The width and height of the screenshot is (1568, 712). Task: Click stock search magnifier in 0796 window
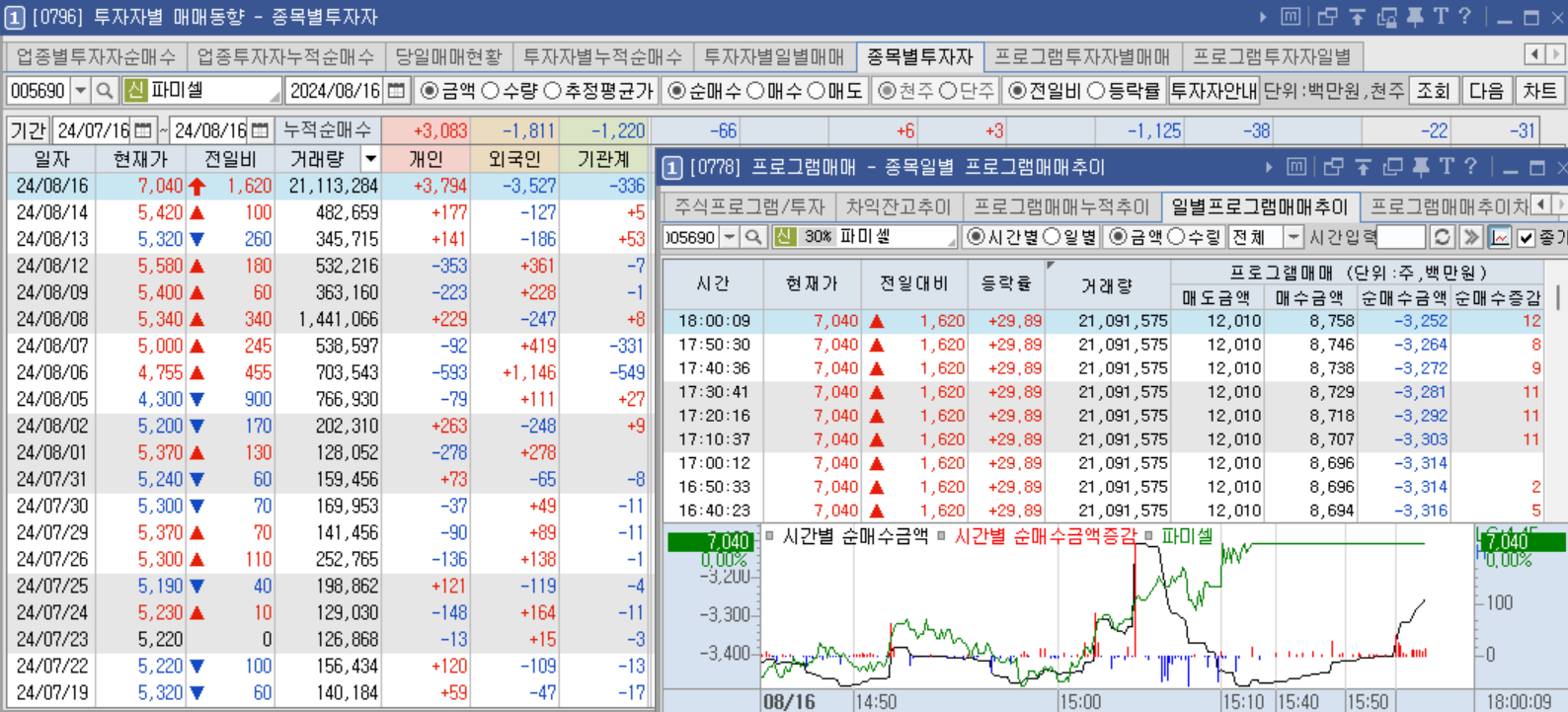coord(104,91)
